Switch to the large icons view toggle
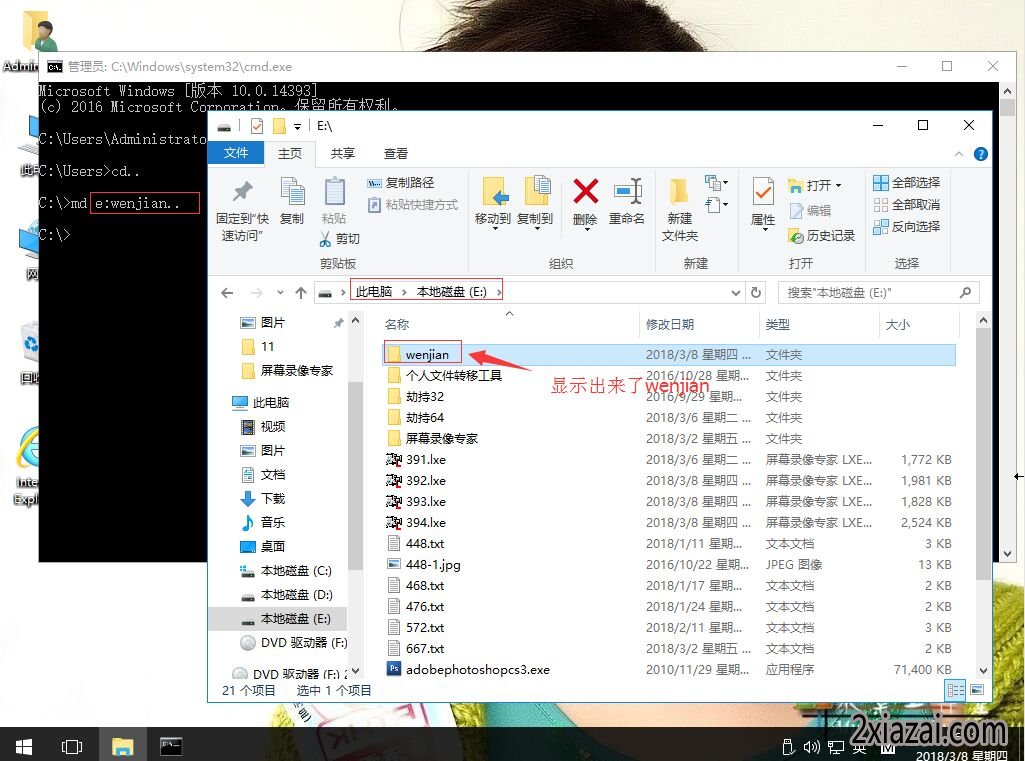This screenshot has width=1025, height=761. [x=976, y=690]
